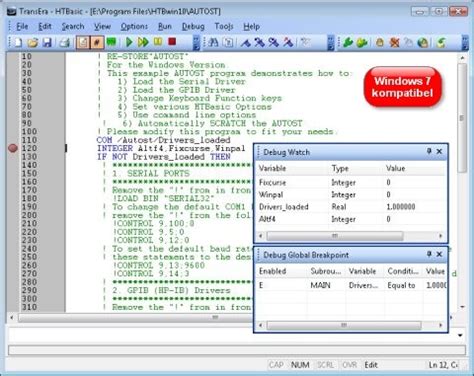
Task: Toggle the red breakpoint marker at line 120
Action: coord(13,148)
